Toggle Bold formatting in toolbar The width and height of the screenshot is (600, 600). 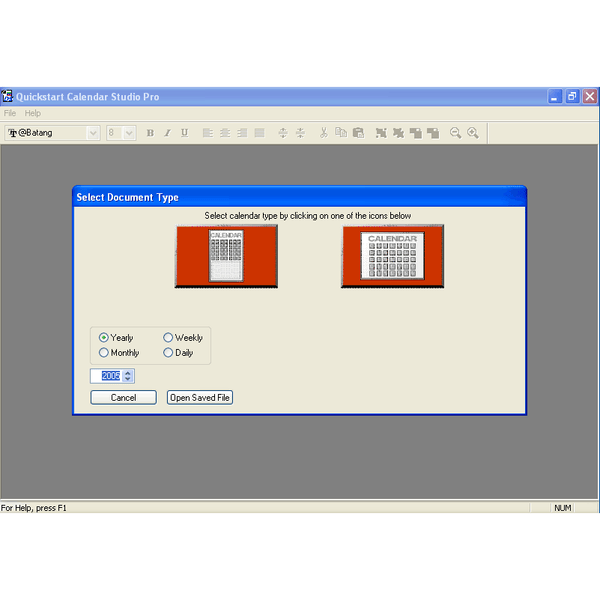[150, 133]
